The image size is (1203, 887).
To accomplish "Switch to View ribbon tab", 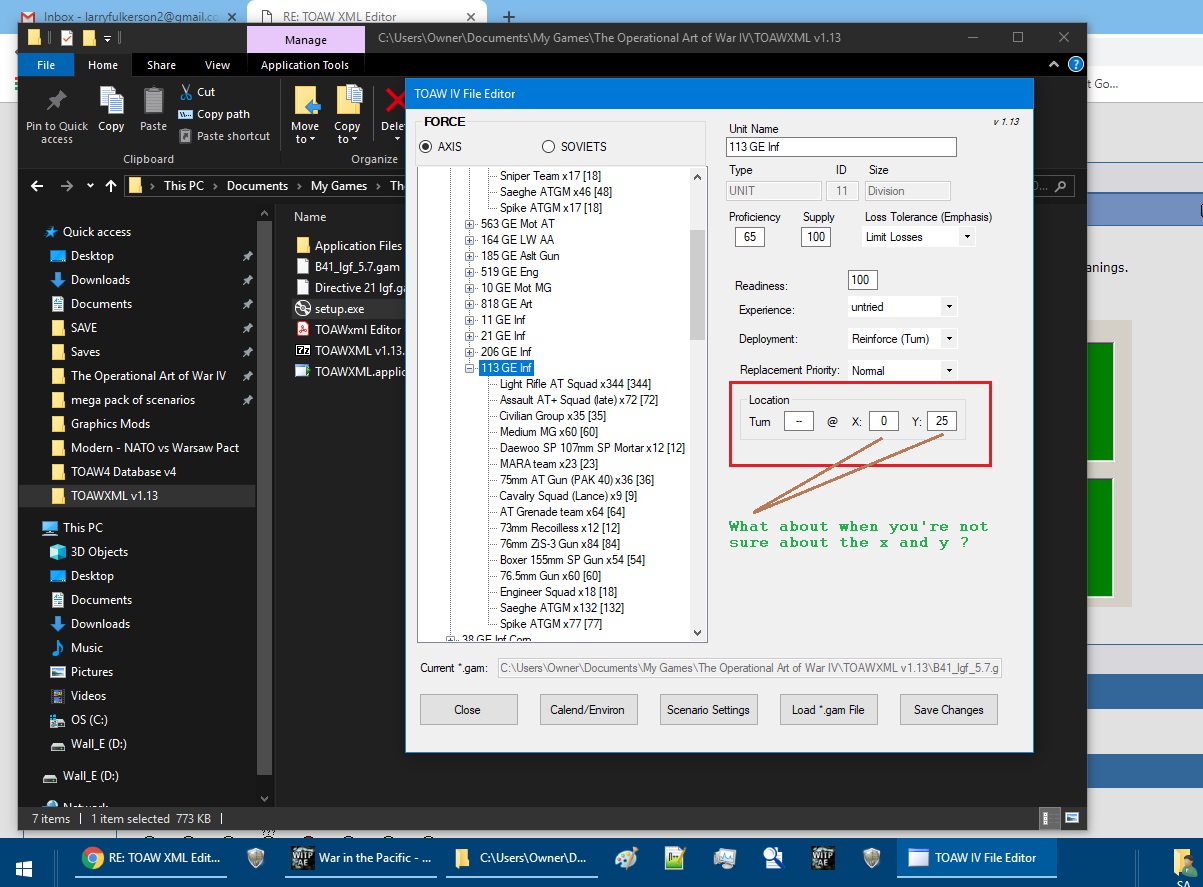I will [x=217, y=65].
